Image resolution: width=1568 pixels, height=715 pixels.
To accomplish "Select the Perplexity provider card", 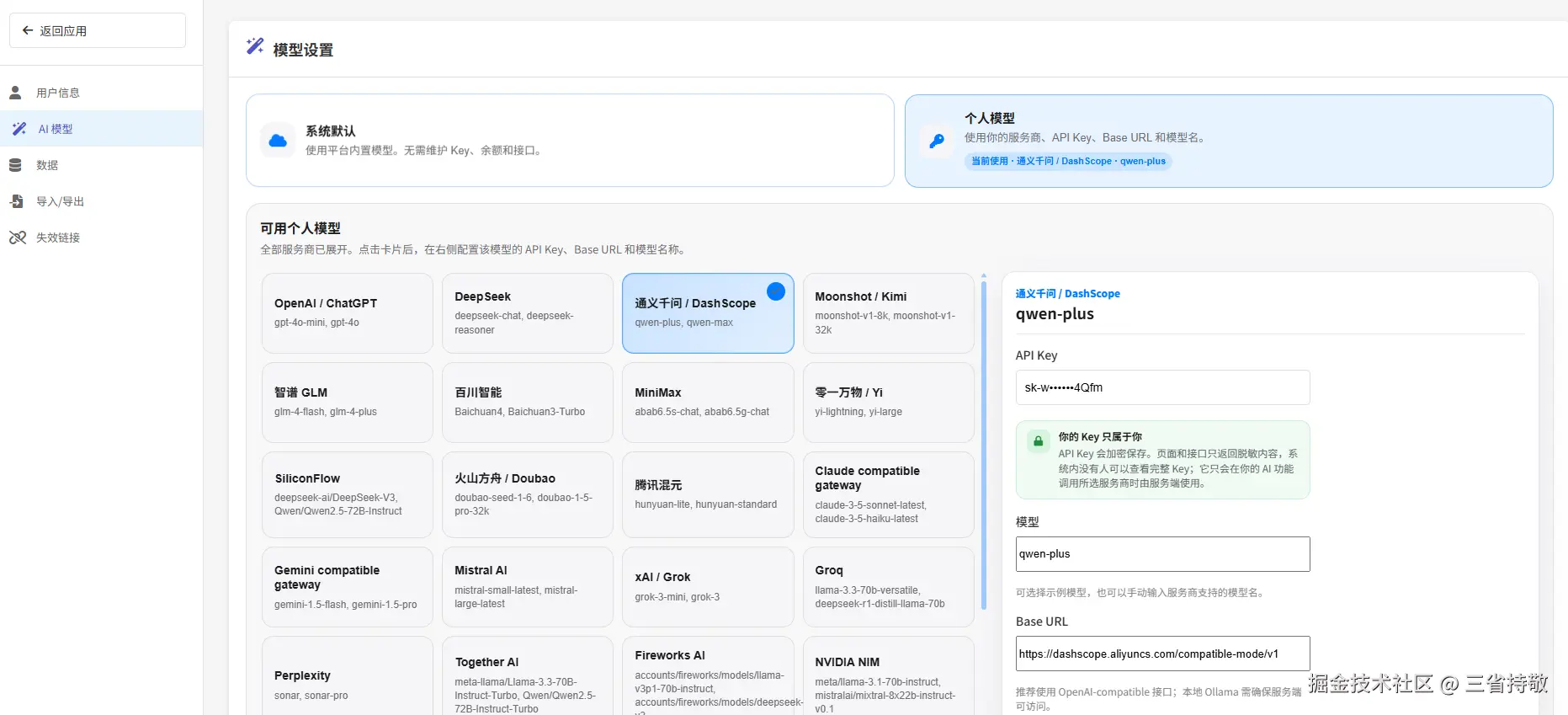I will (x=348, y=675).
